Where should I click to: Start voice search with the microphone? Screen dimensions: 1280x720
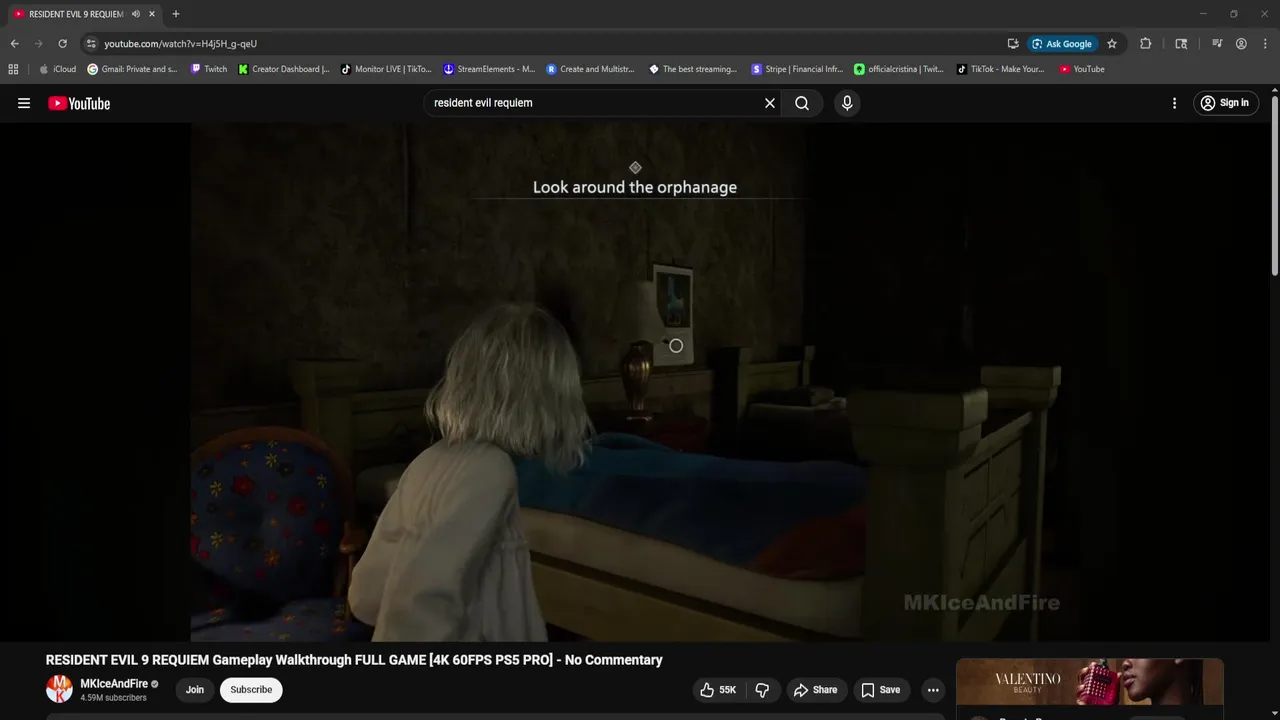coord(847,103)
